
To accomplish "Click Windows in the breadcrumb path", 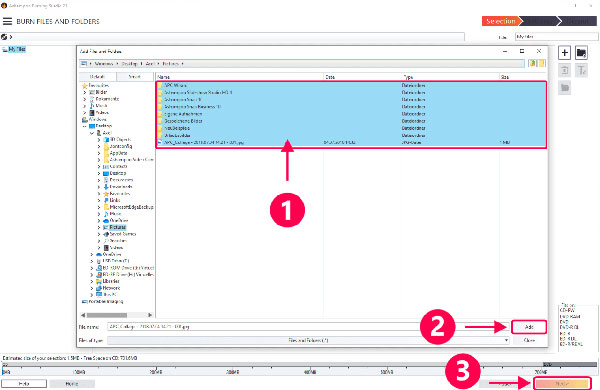I will tap(104, 64).
